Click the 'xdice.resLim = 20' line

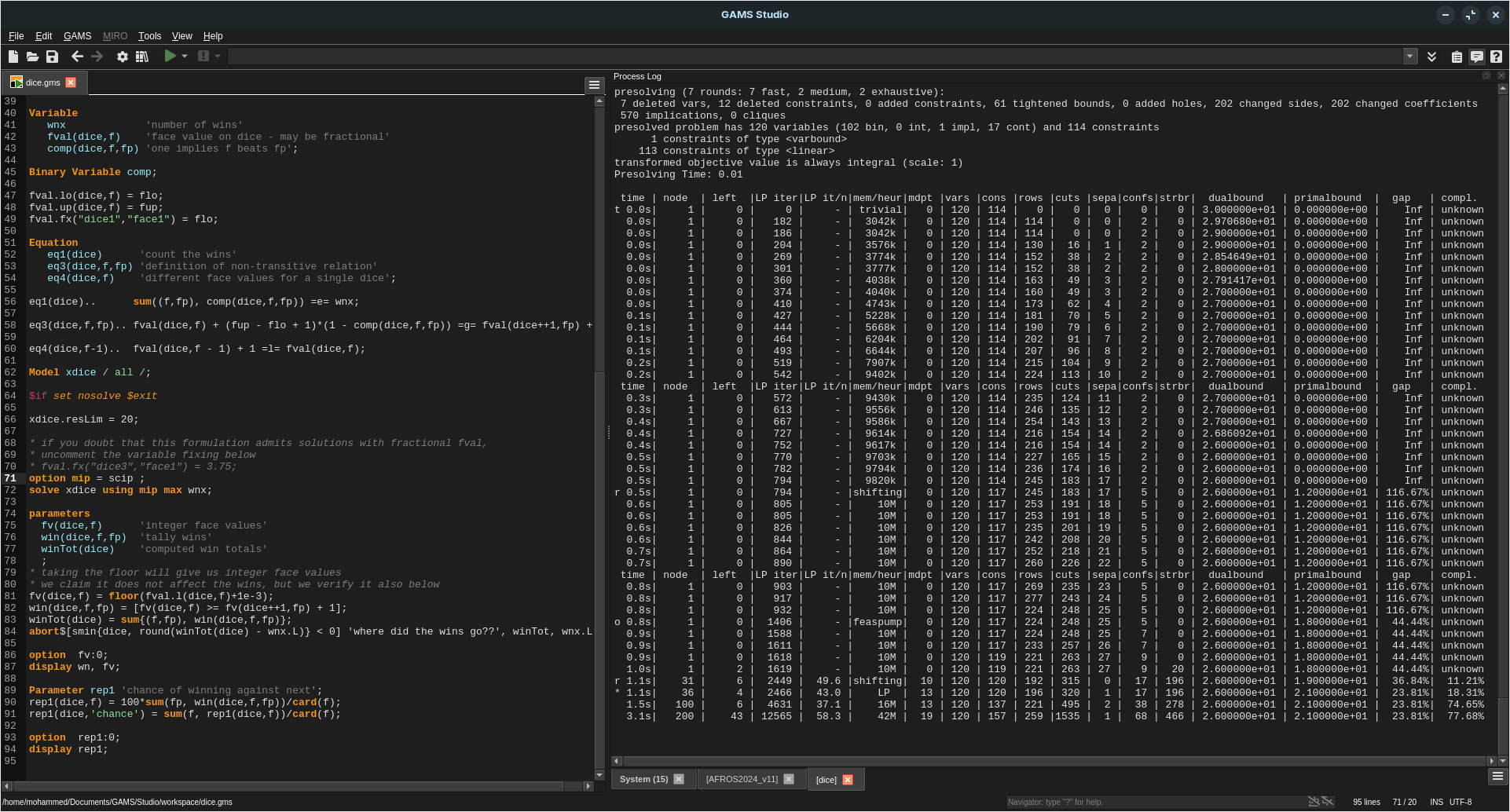coord(83,419)
